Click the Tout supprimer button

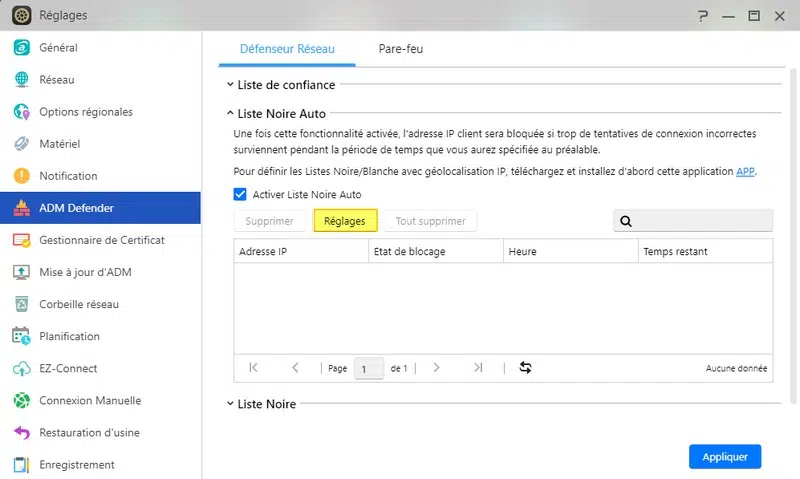point(431,221)
